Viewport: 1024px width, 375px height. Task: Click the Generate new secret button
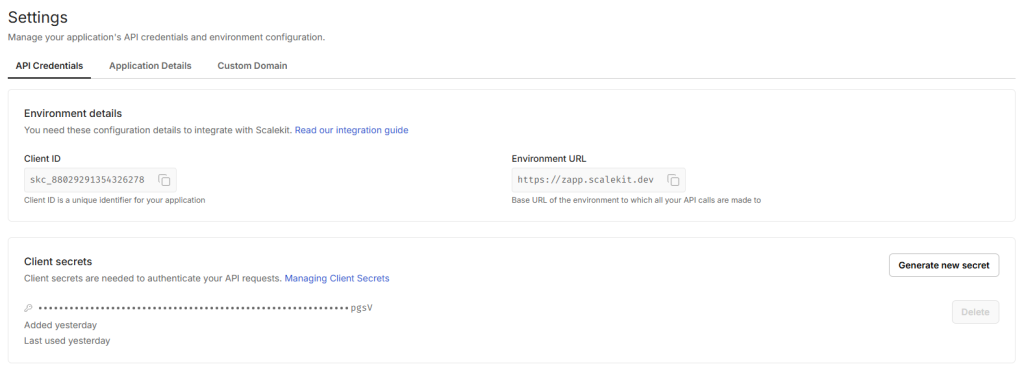[x=944, y=265]
